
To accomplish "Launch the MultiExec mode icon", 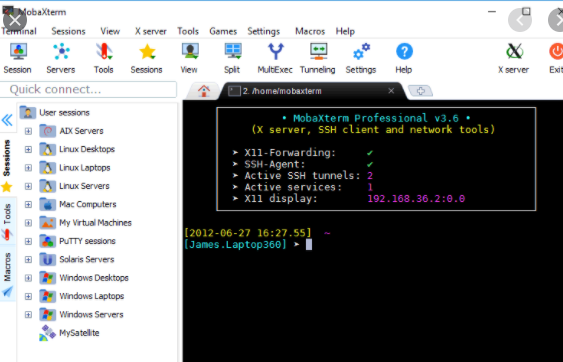I will tap(275, 51).
